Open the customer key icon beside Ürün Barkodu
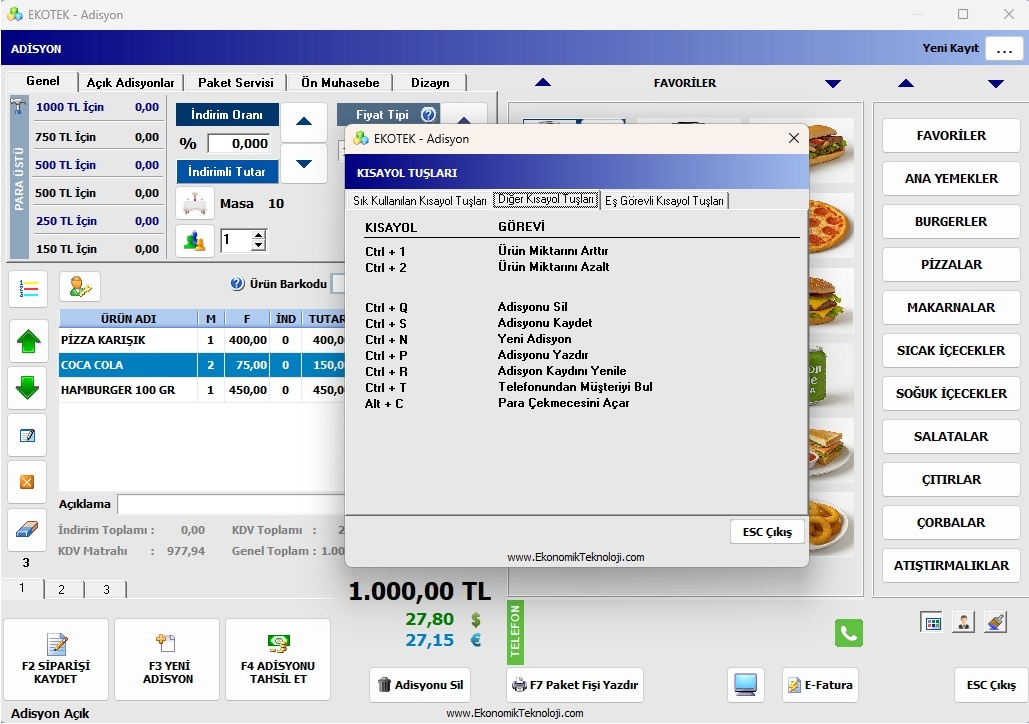 [79, 287]
